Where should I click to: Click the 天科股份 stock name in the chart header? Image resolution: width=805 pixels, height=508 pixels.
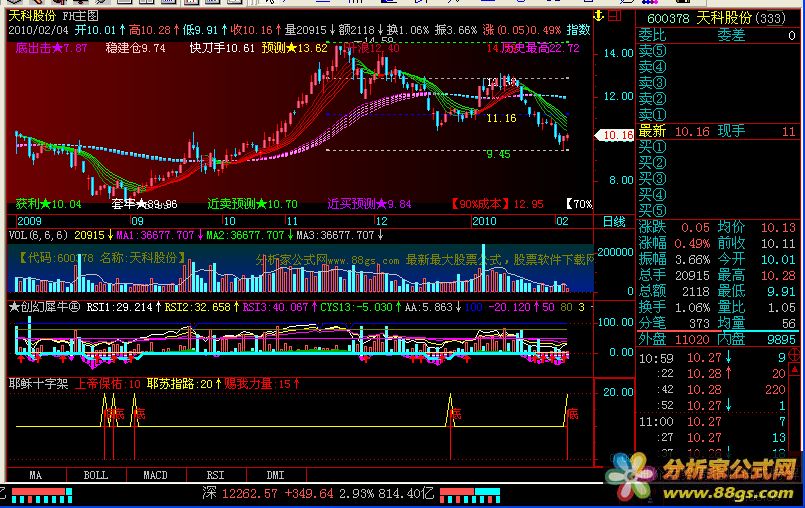coord(32,16)
